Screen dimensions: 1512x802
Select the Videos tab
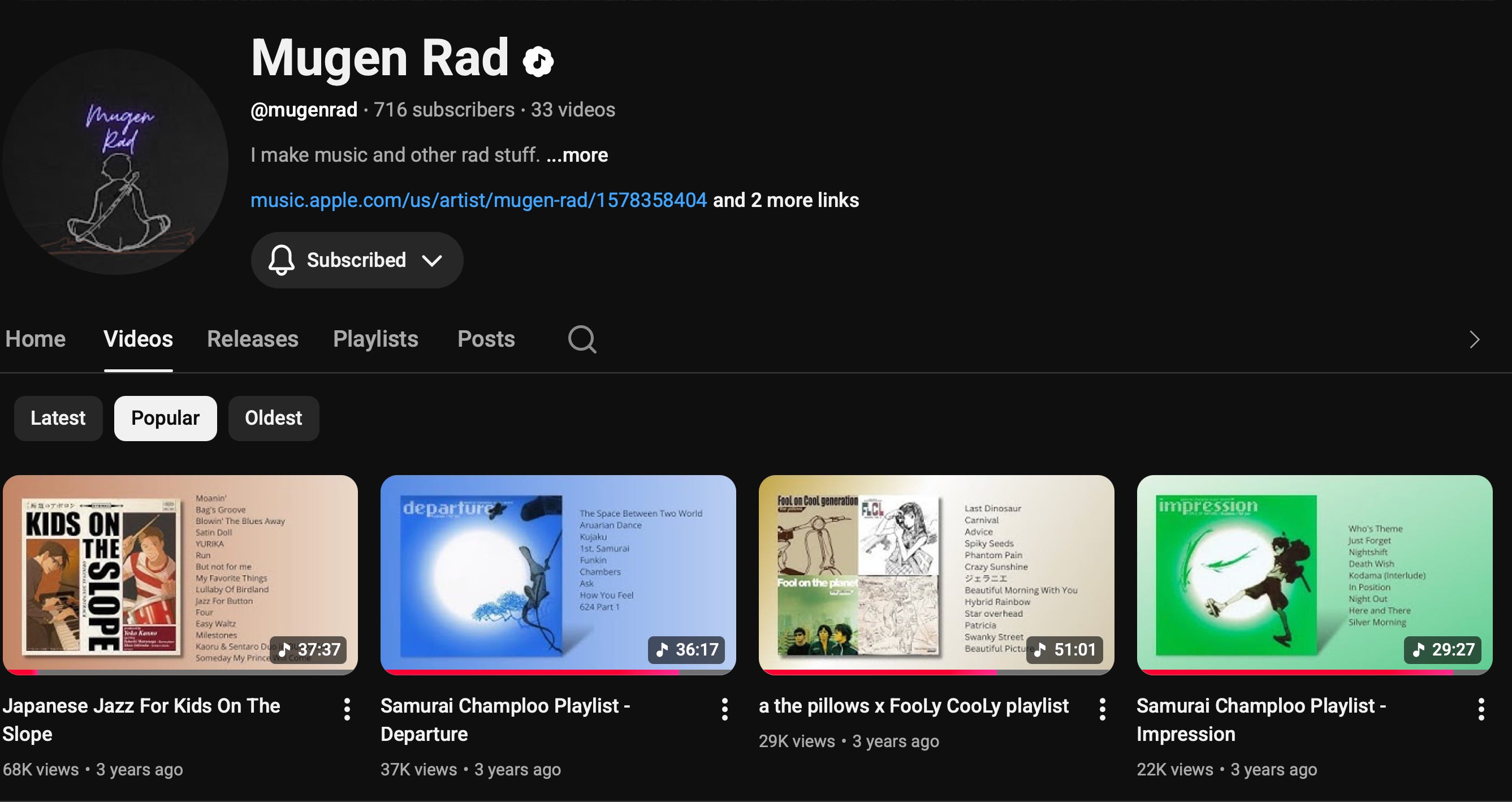[138, 339]
